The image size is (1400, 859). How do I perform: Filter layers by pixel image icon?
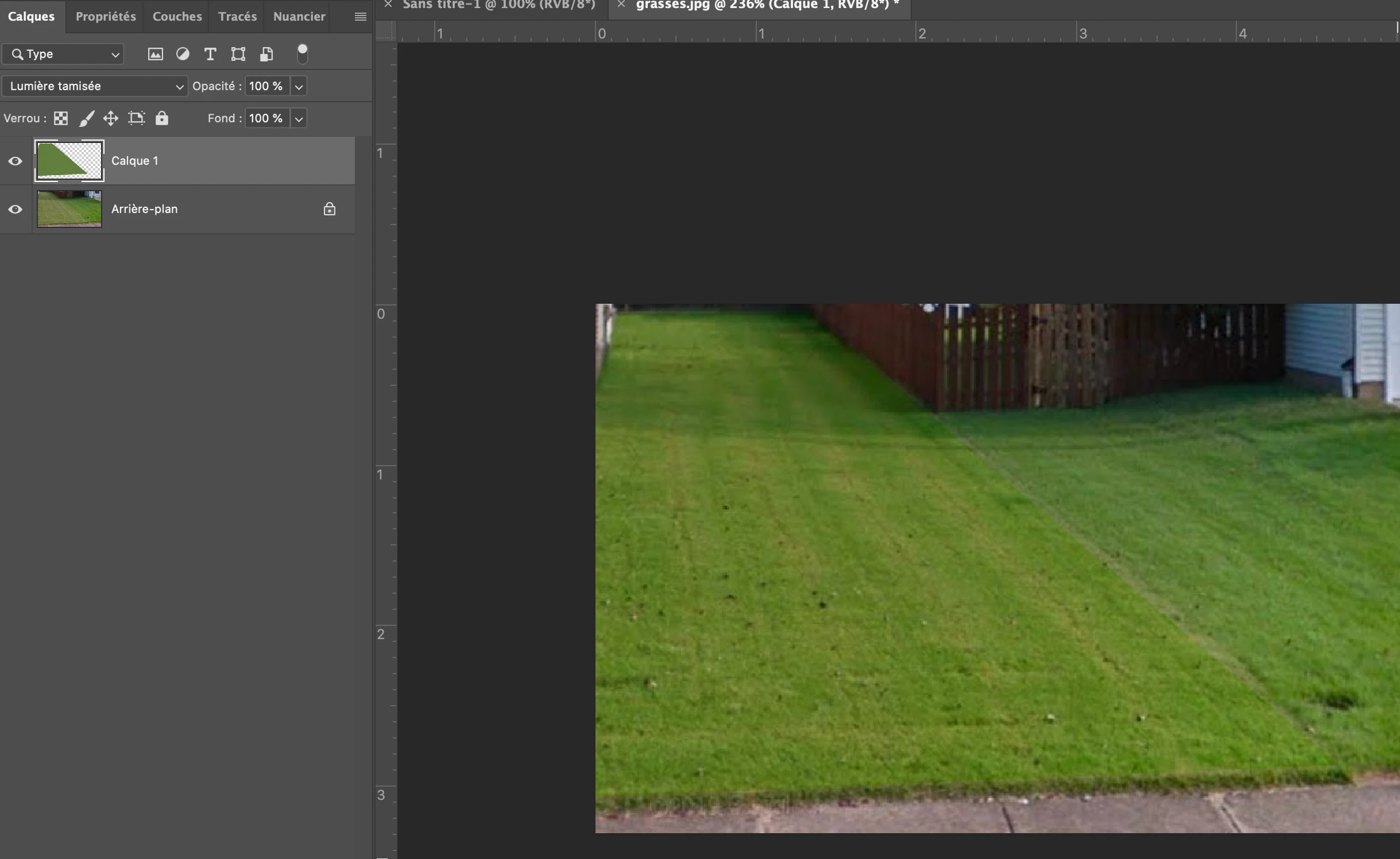155,55
